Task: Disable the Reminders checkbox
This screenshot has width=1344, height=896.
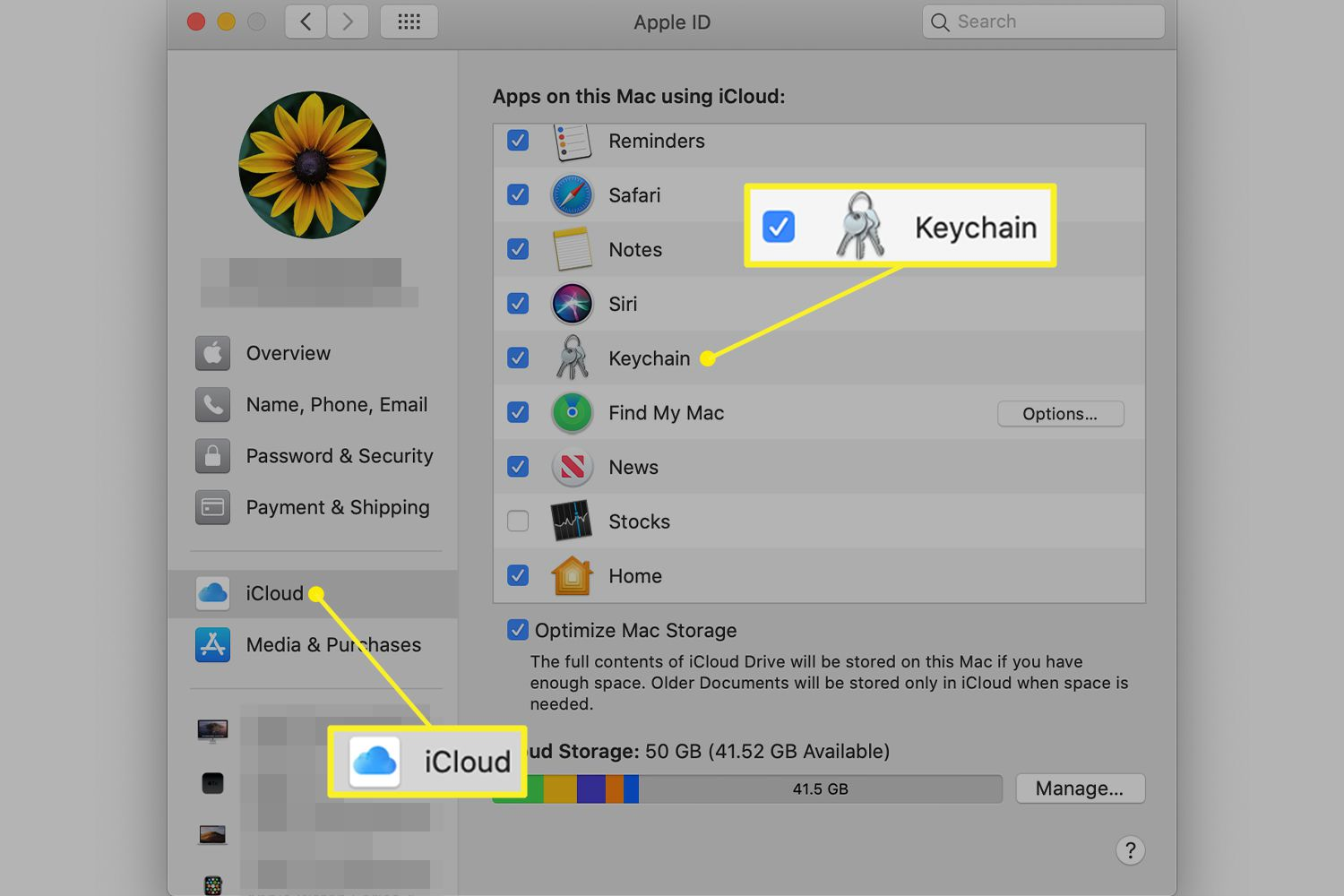Action: click(518, 141)
